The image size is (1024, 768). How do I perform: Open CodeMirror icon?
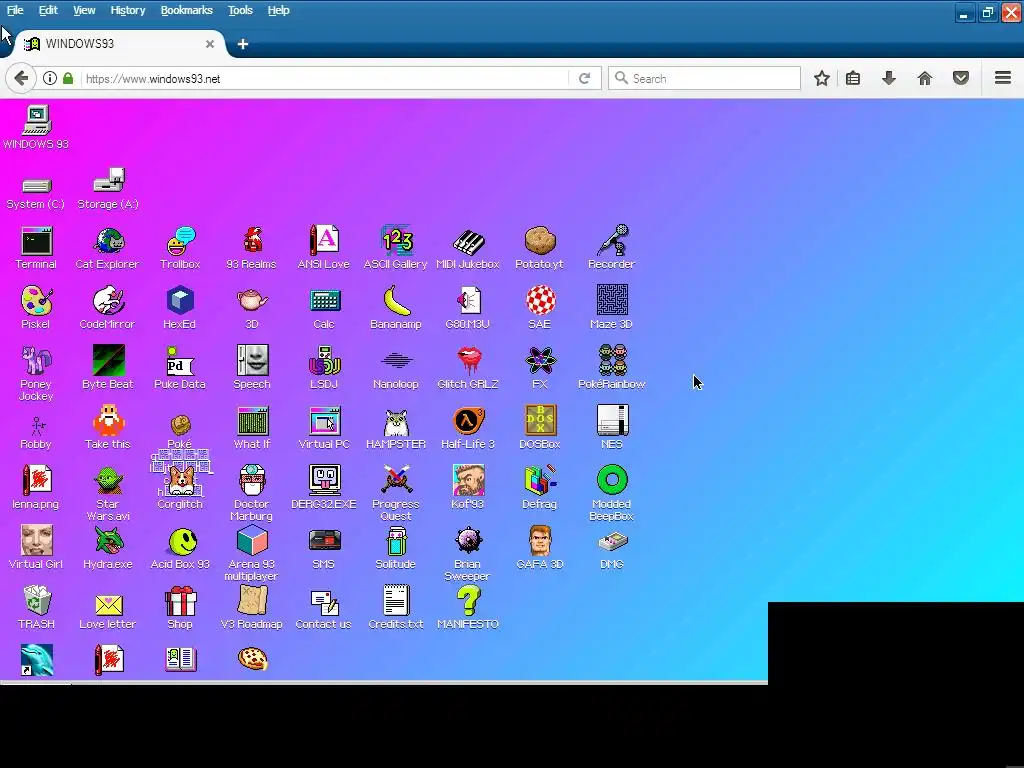click(108, 308)
